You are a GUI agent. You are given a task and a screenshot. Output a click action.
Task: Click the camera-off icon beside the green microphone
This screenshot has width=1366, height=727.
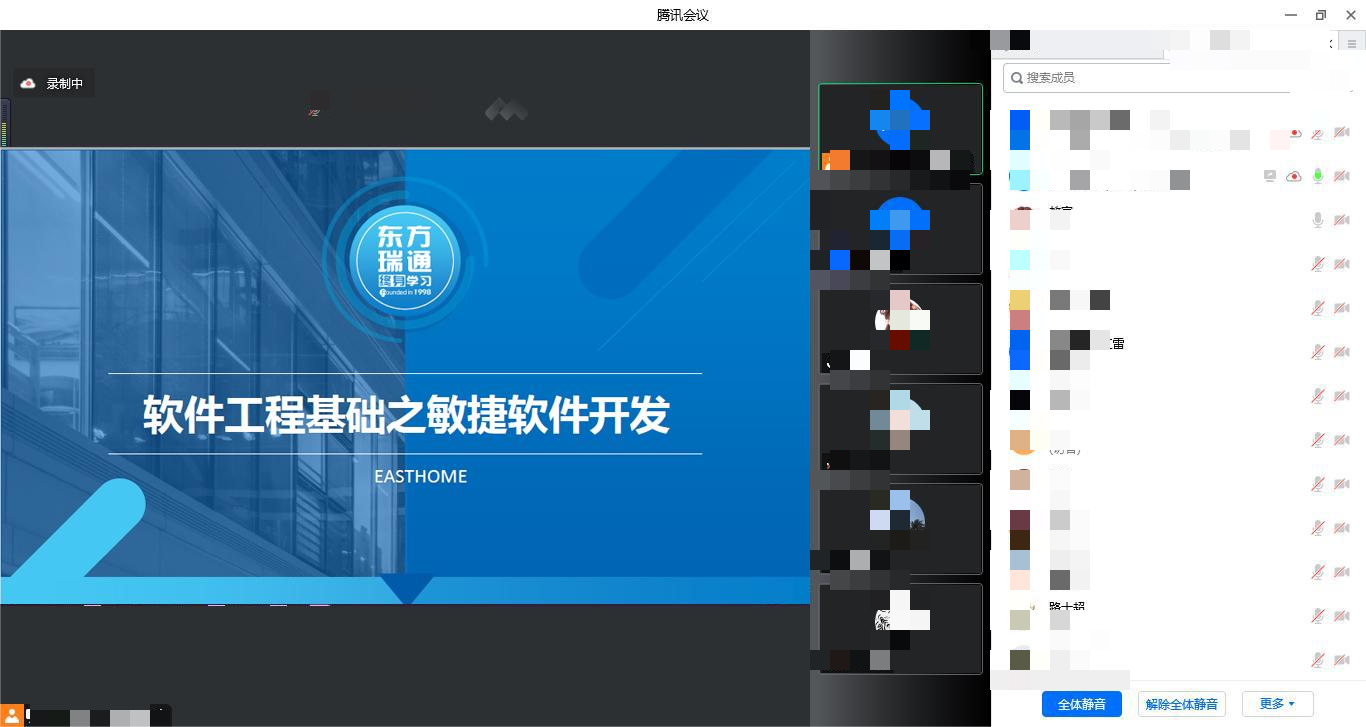tap(1342, 176)
